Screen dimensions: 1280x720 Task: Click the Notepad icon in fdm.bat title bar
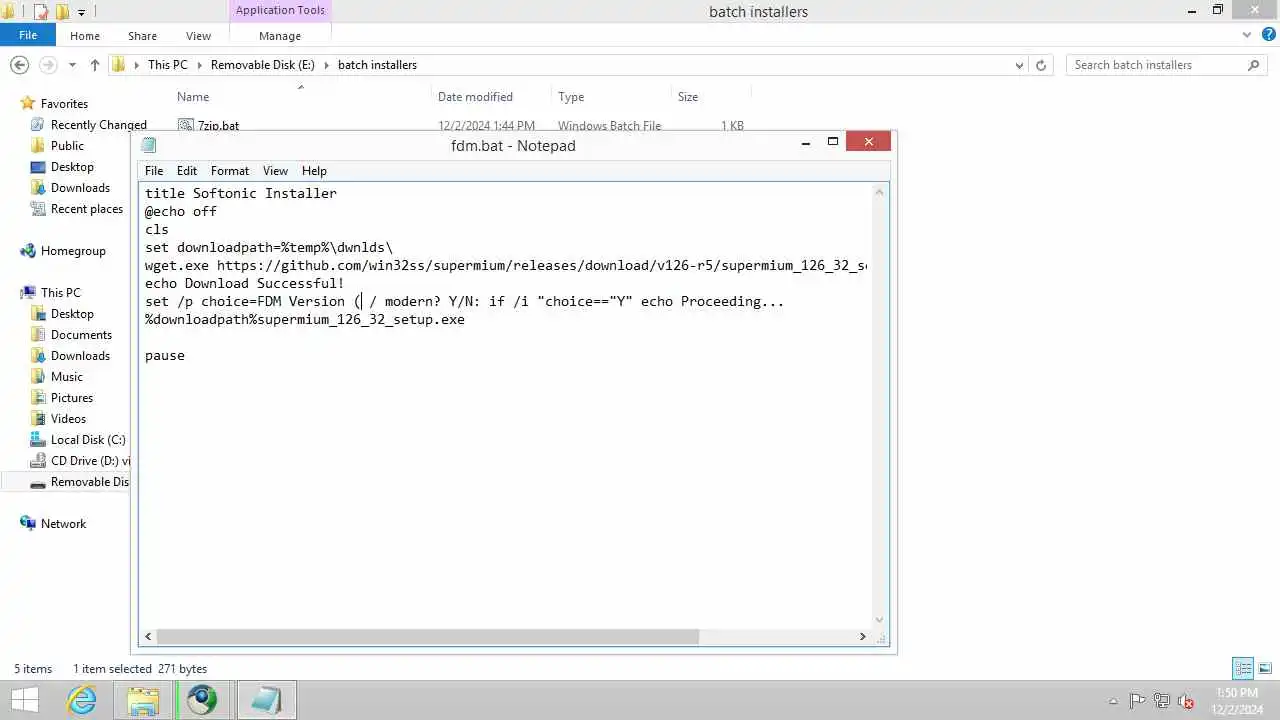pyautogui.click(x=149, y=145)
